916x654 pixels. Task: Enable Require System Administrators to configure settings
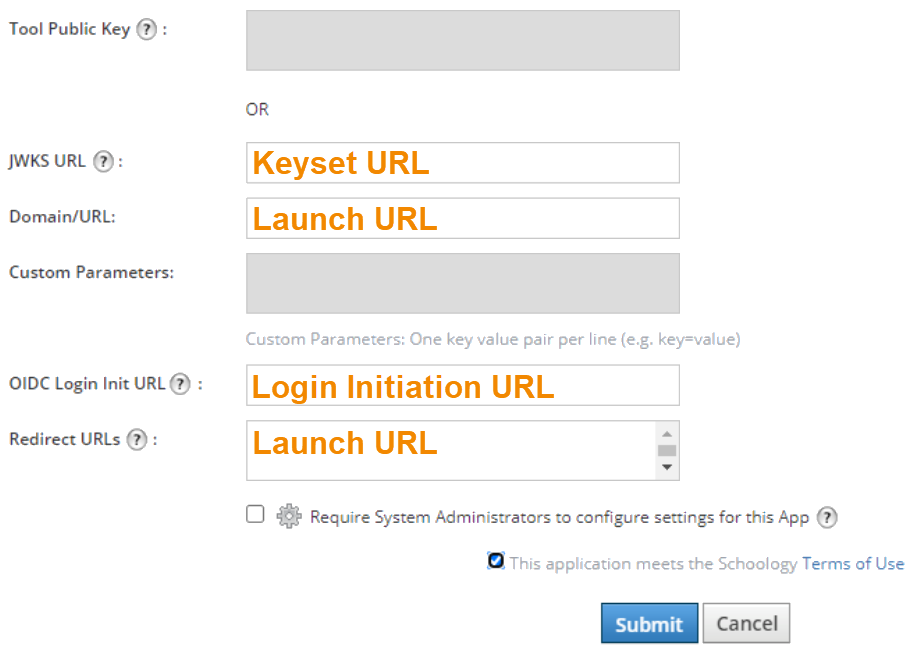pyautogui.click(x=254, y=516)
